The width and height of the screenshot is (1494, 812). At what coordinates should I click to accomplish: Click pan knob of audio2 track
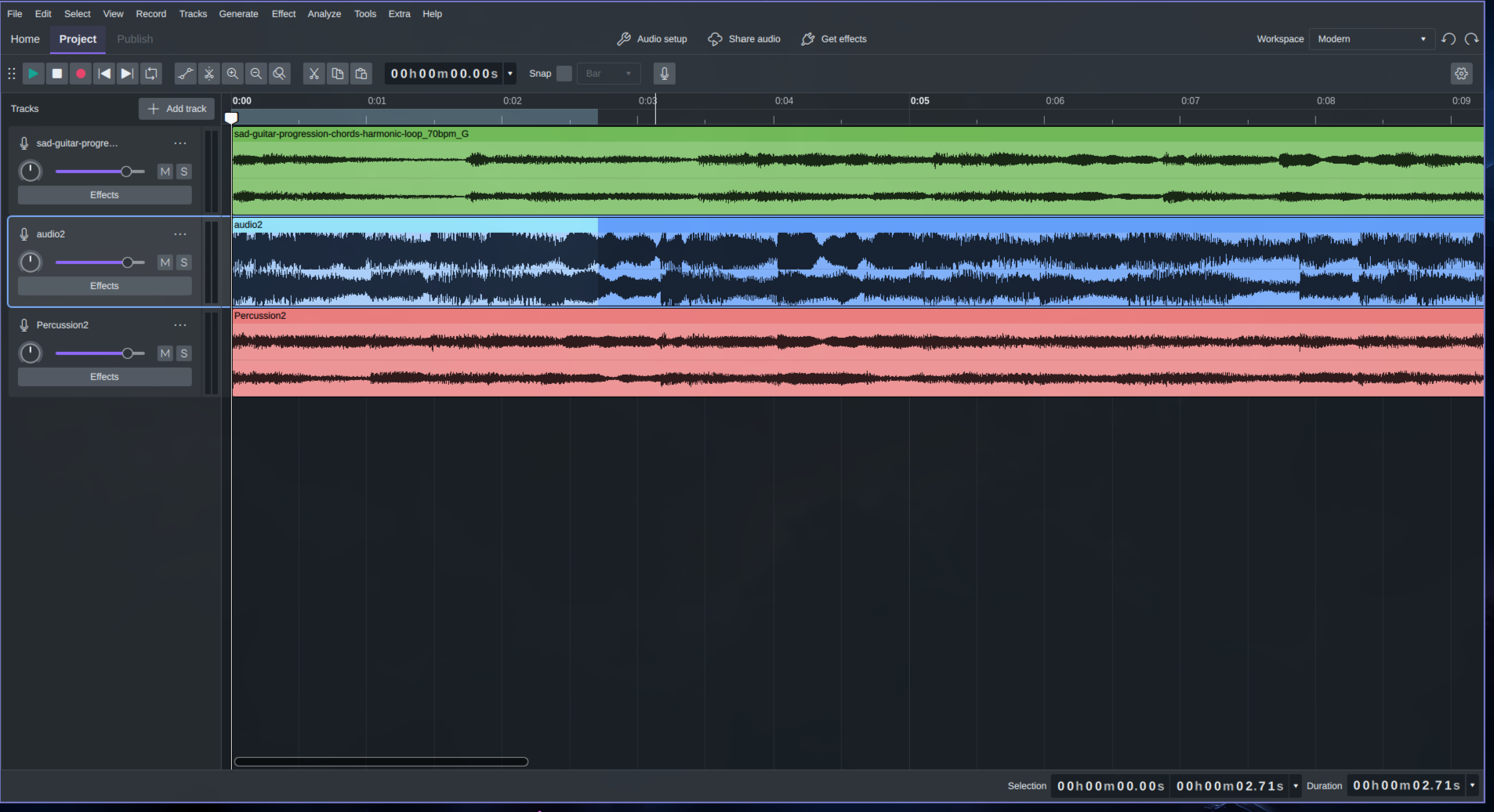pyautogui.click(x=30, y=263)
